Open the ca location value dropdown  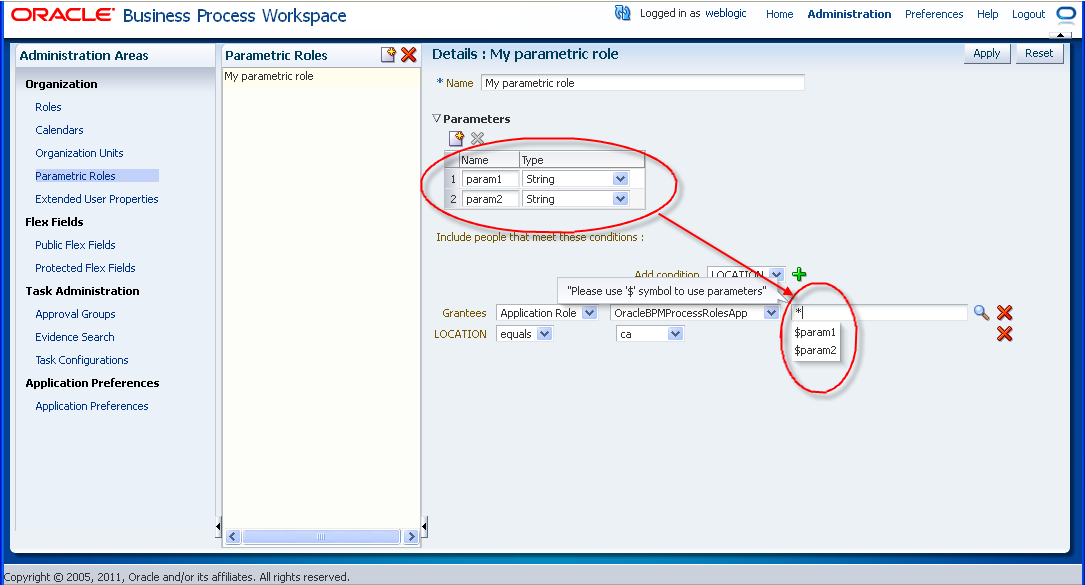point(675,334)
